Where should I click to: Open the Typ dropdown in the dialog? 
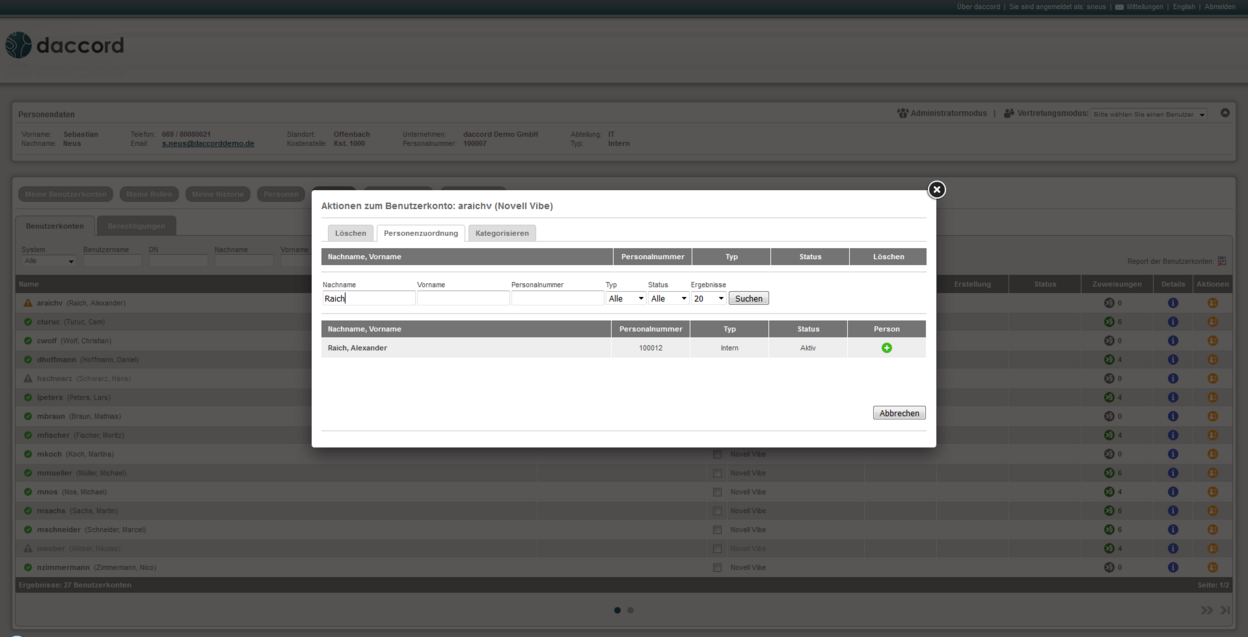point(625,298)
